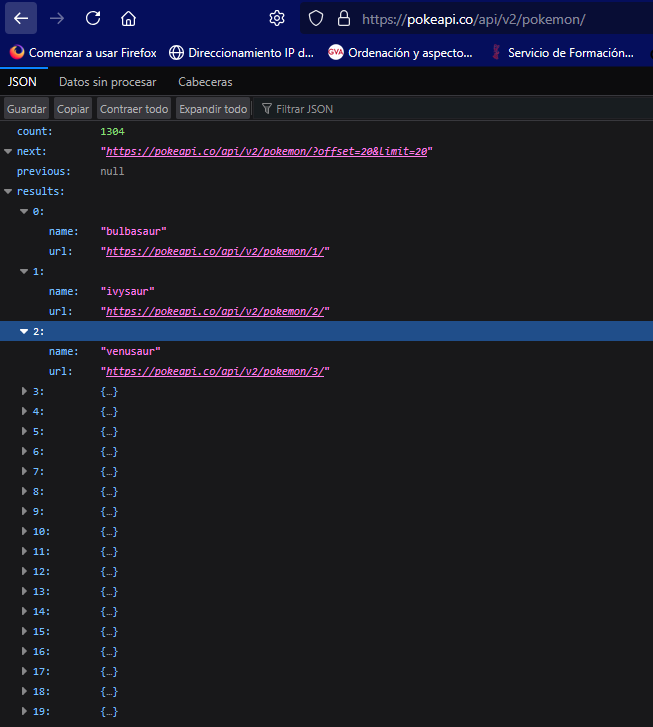Collapse result item 0
Viewport: 653px width, 727px height.
pos(24,211)
